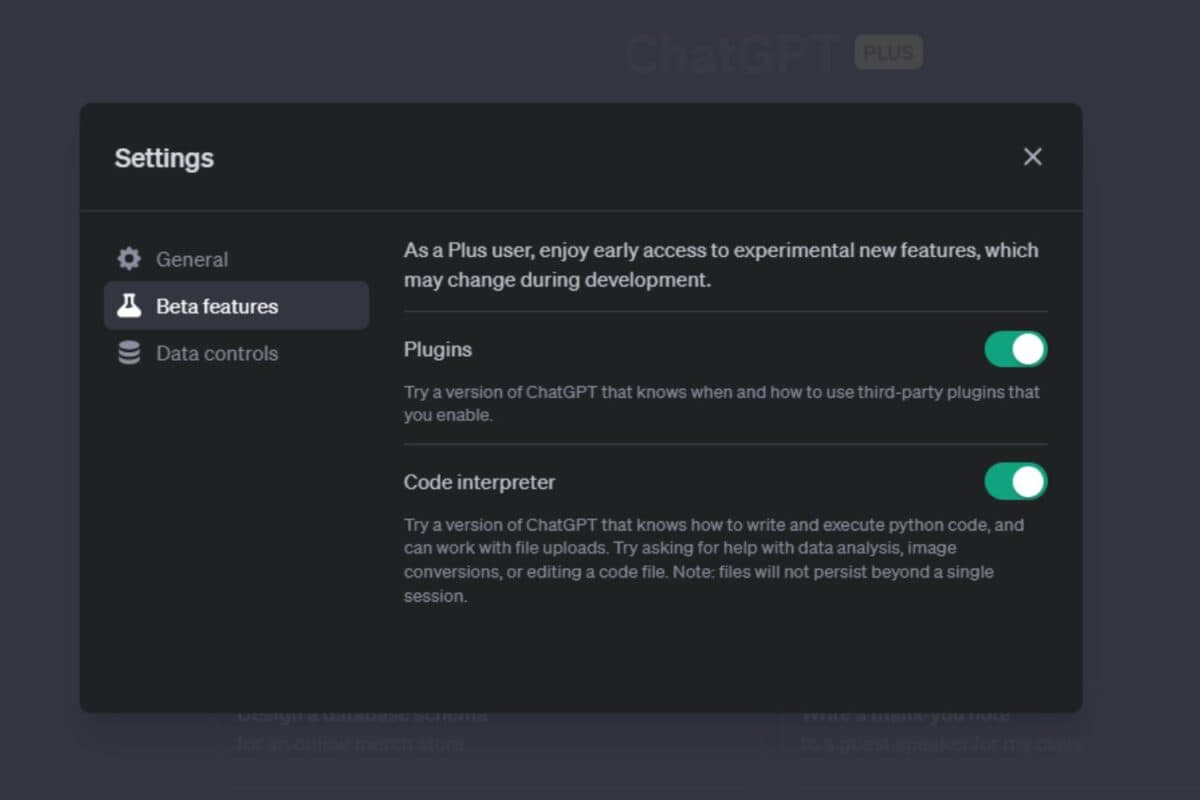Click the Plugins description about third-party plugins
Image resolution: width=1200 pixels, height=800 pixels.
tap(722, 403)
